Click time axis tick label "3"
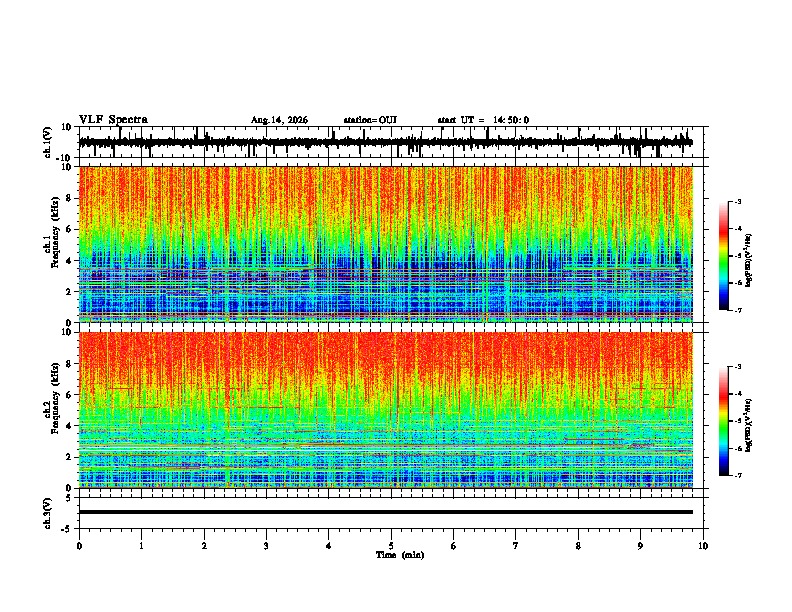This screenshot has width=792, height=612. (266, 546)
